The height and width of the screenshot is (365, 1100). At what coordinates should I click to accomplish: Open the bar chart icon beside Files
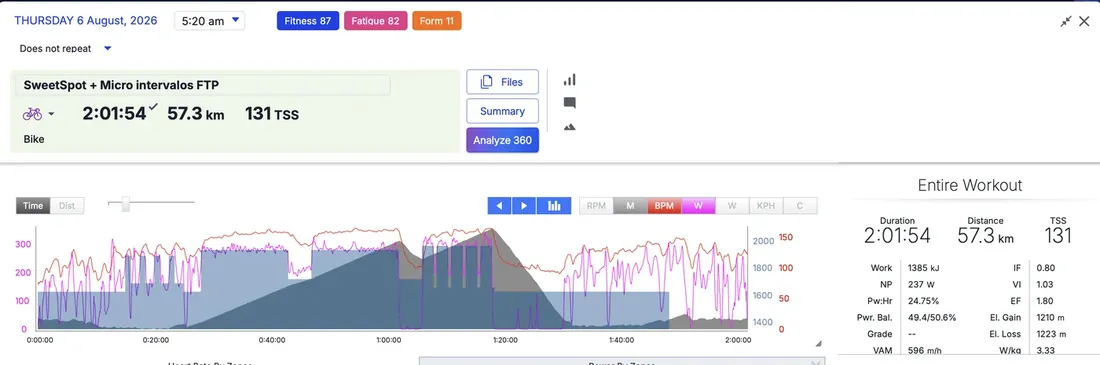pyautogui.click(x=570, y=80)
